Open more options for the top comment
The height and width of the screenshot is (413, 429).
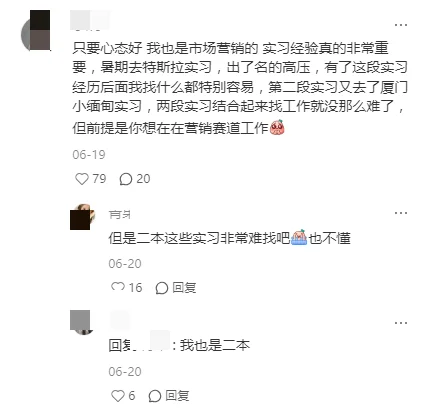click(x=401, y=25)
